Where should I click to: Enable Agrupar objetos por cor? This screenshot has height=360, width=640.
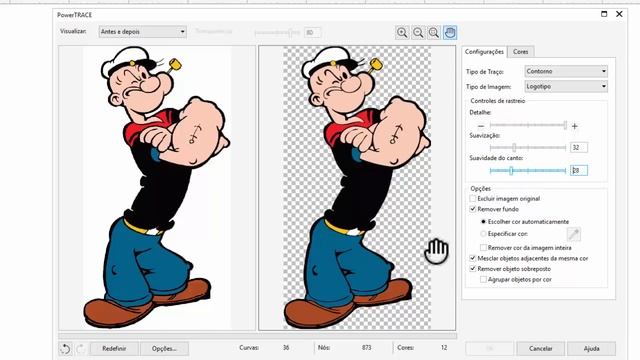click(x=483, y=280)
